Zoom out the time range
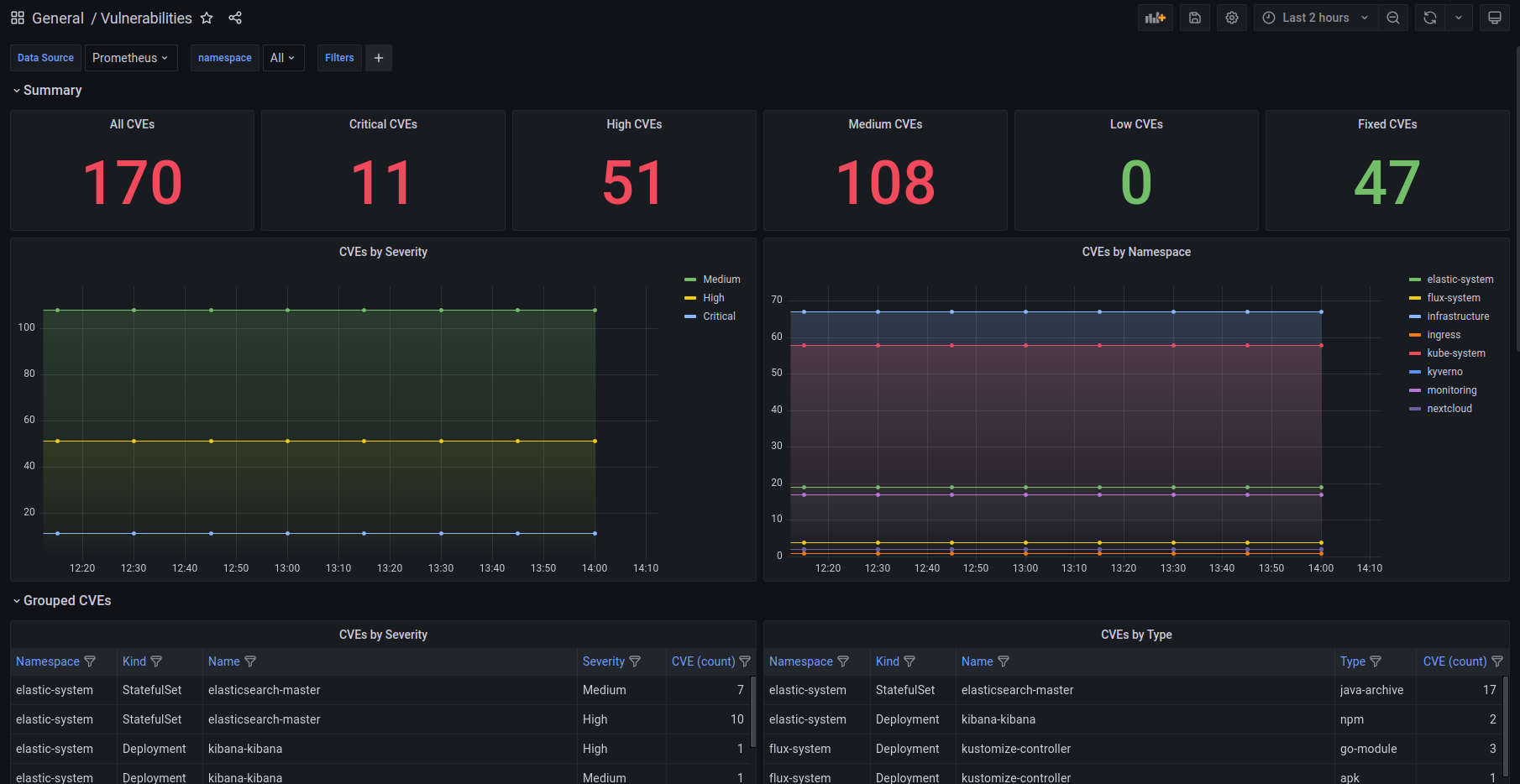 (1393, 18)
